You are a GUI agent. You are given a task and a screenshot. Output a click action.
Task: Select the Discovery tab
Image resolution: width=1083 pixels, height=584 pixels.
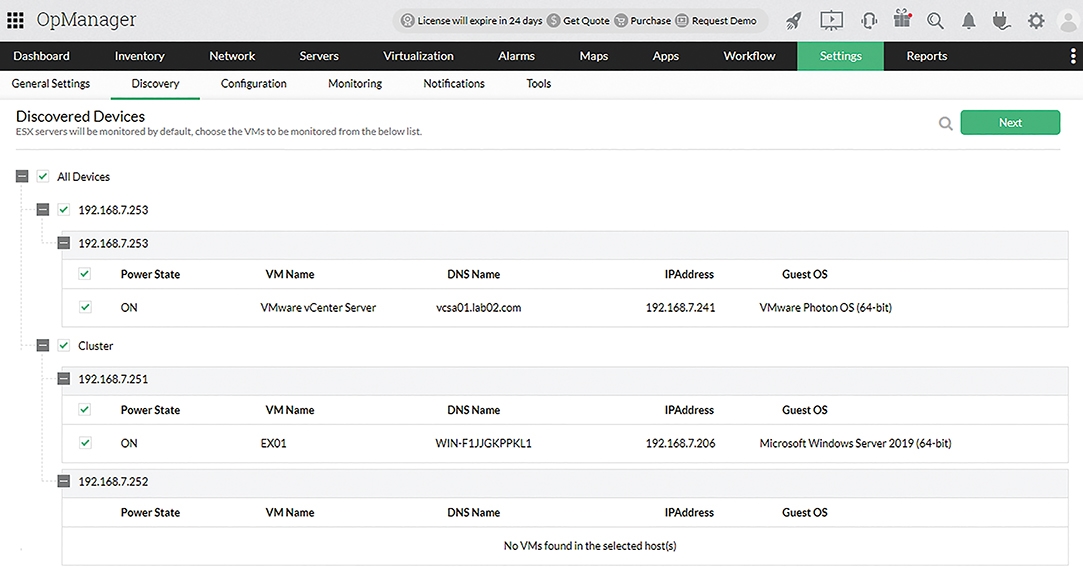click(155, 84)
